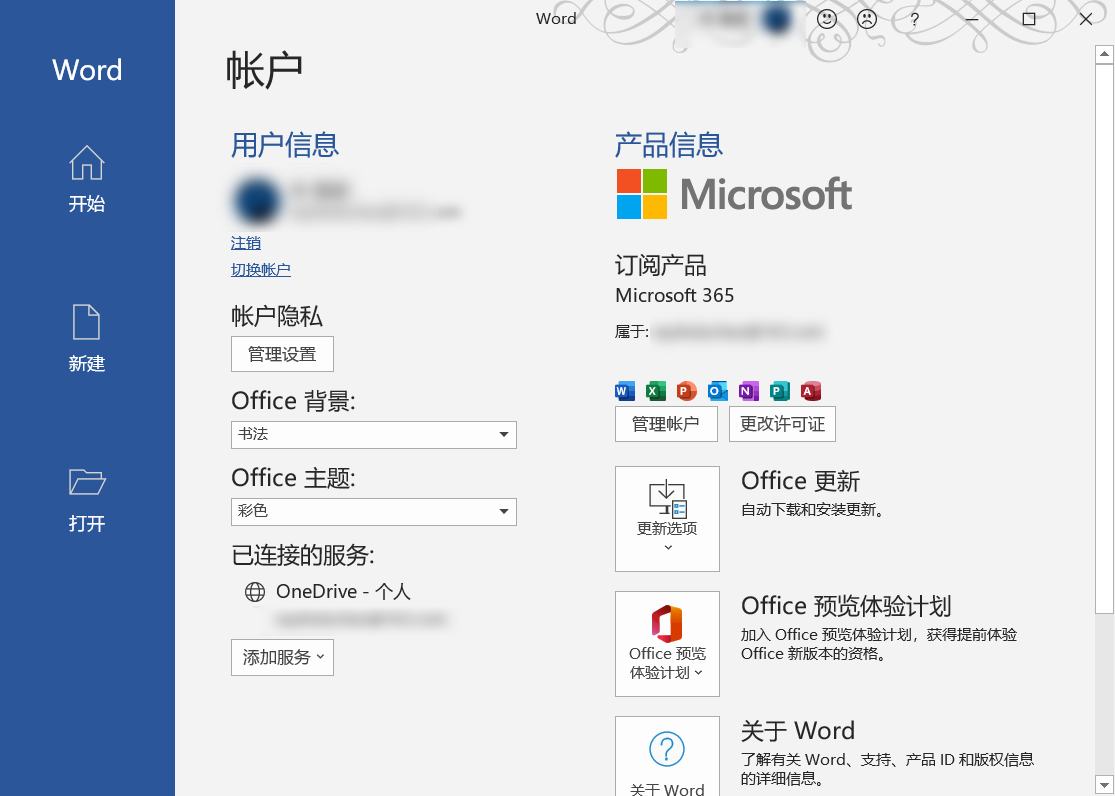
Task: Click the 关于 Word heading text
Action: coord(798,731)
